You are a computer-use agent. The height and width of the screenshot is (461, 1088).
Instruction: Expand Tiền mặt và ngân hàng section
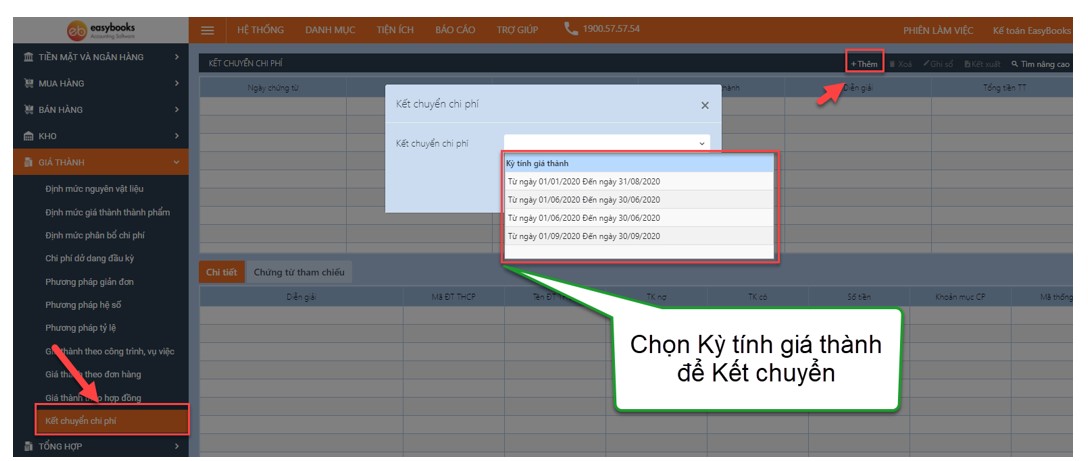(177, 57)
